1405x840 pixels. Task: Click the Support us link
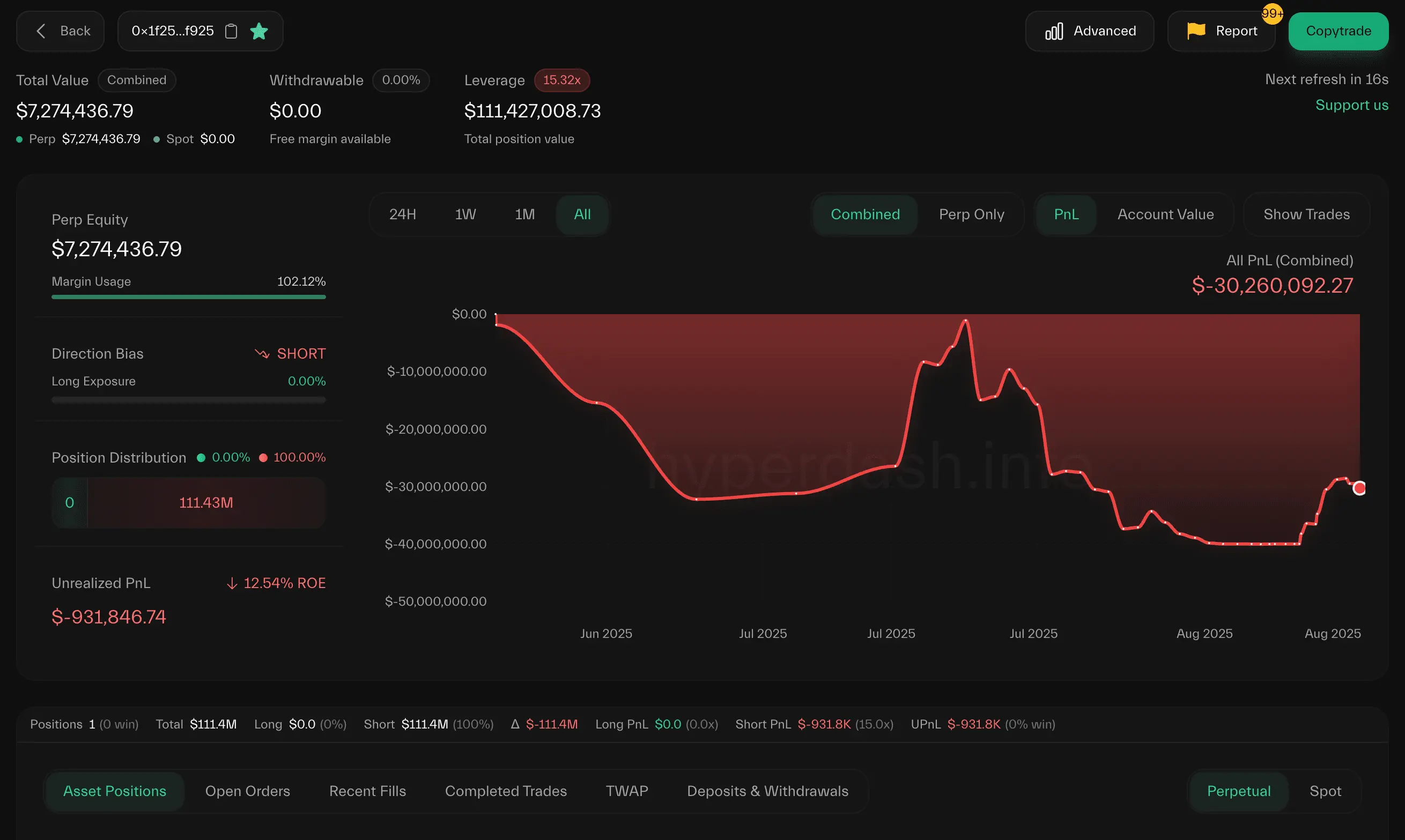pos(1352,105)
